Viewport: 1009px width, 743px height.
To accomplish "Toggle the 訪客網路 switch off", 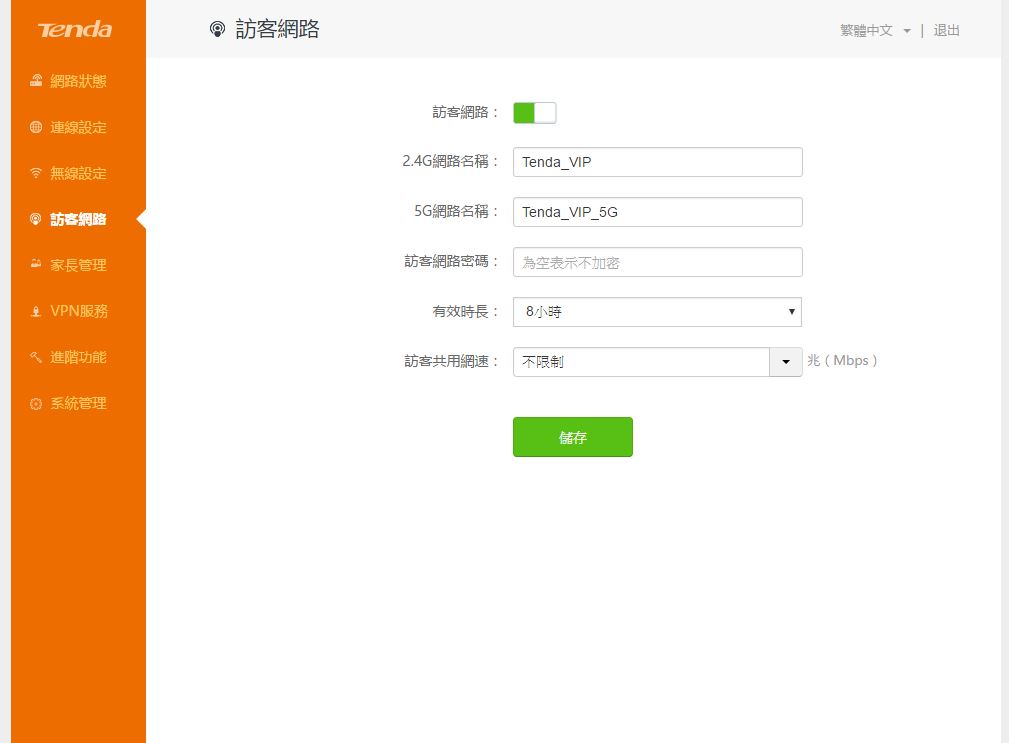I will (x=534, y=113).
